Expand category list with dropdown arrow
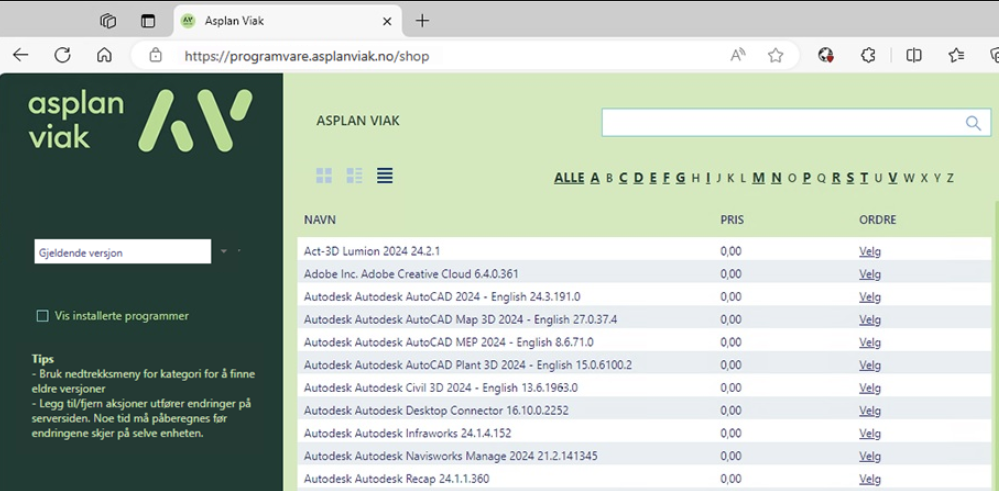The width and height of the screenshot is (999, 491). (x=224, y=252)
